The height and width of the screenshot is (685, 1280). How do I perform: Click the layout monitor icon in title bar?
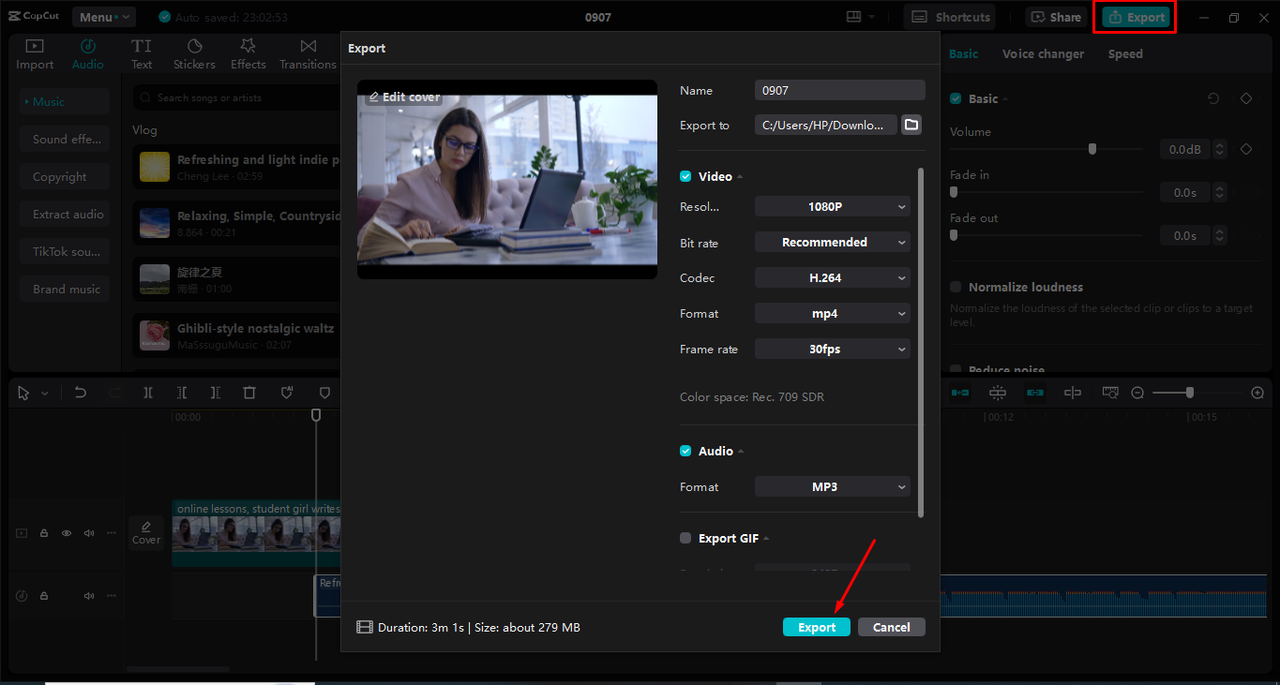[x=853, y=17]
